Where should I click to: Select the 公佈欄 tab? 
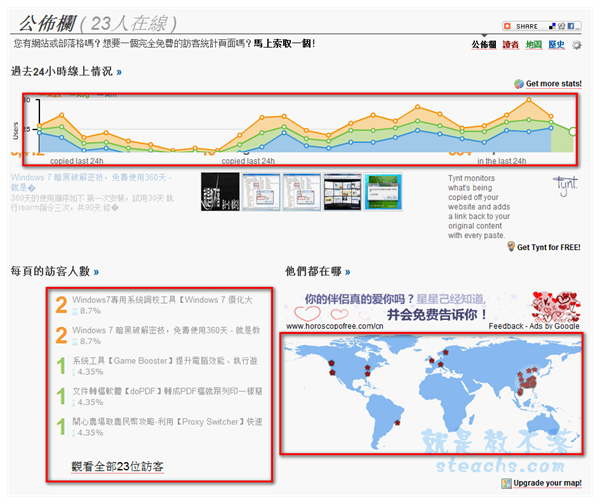[484, 45]
